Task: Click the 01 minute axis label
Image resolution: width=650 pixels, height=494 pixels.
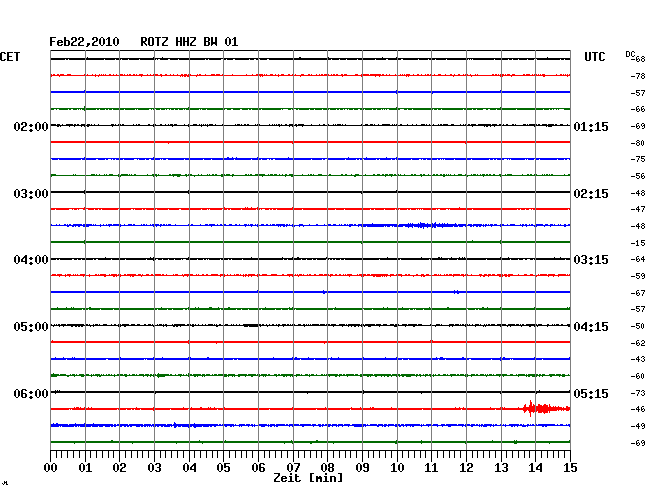Action: [x=85, y=468]
